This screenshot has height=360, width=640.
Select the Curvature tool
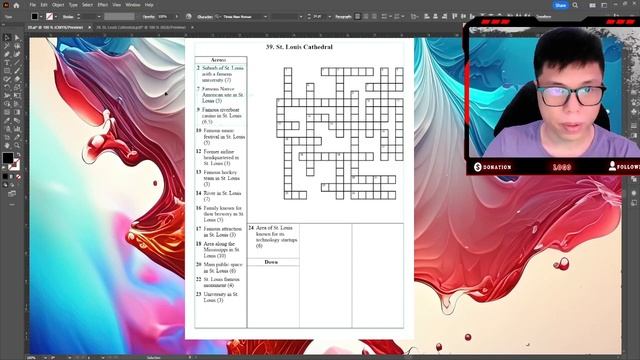pos(17,54)
